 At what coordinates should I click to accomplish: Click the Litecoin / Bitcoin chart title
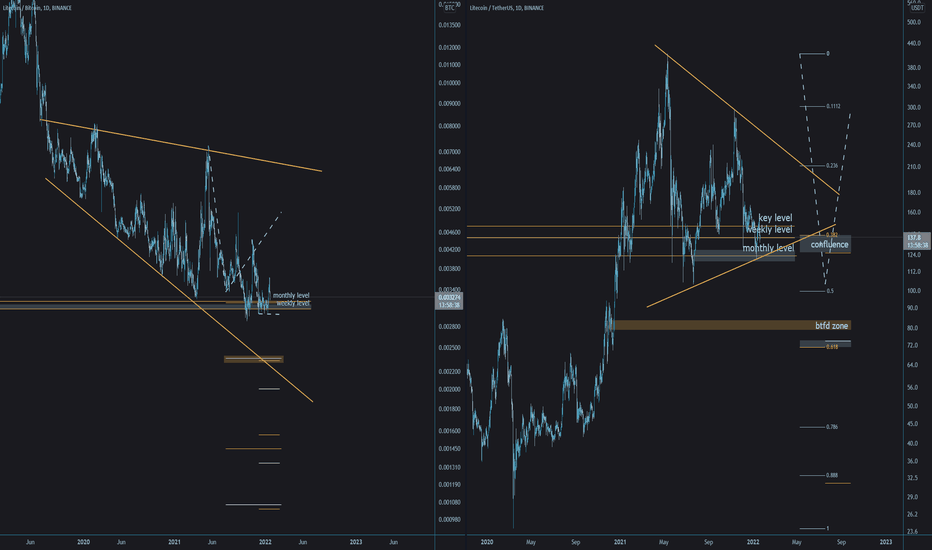(x=37, y=8)
